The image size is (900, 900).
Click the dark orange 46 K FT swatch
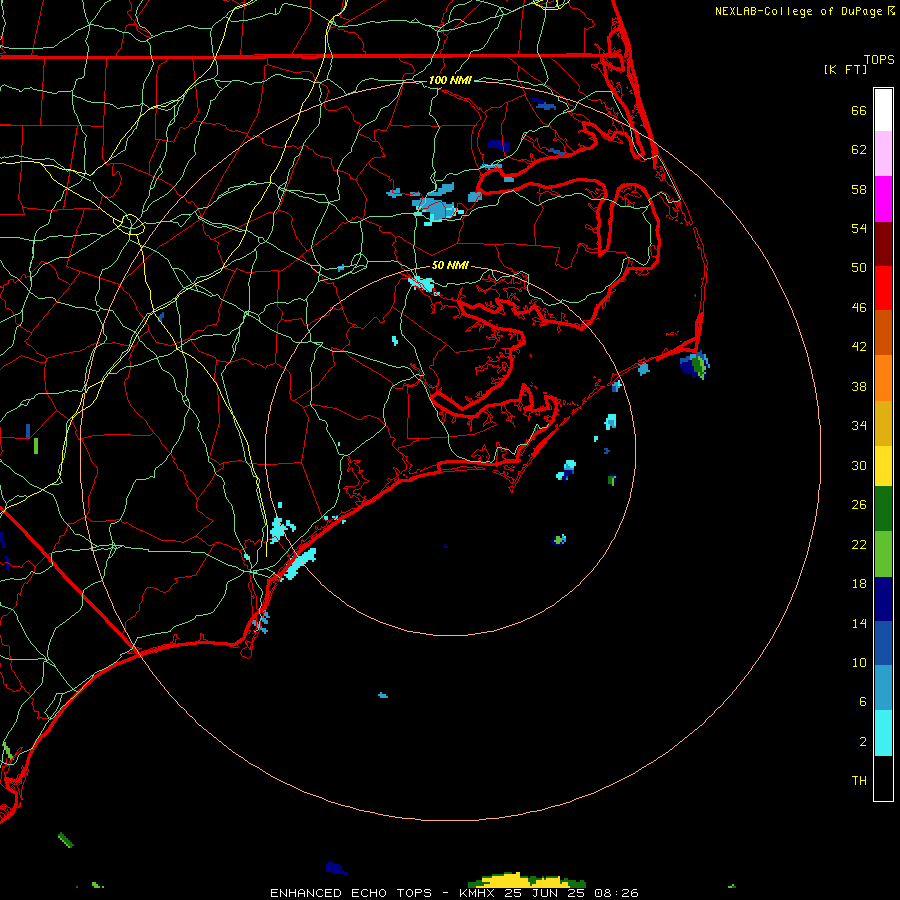click(x=883, y=333)
